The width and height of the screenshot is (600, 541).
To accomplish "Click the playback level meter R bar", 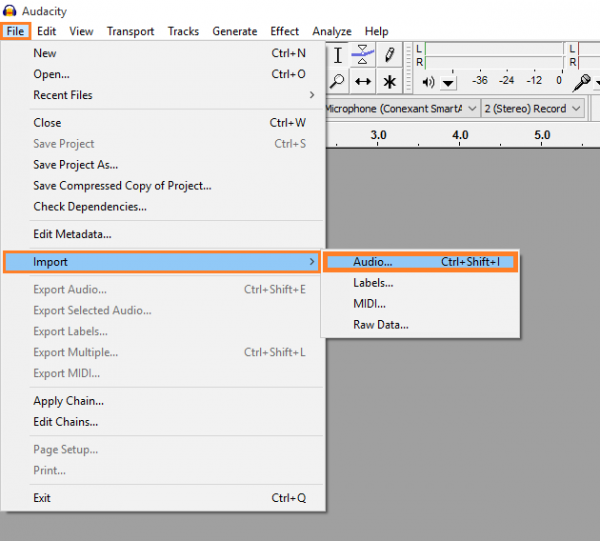I will 494,62.
